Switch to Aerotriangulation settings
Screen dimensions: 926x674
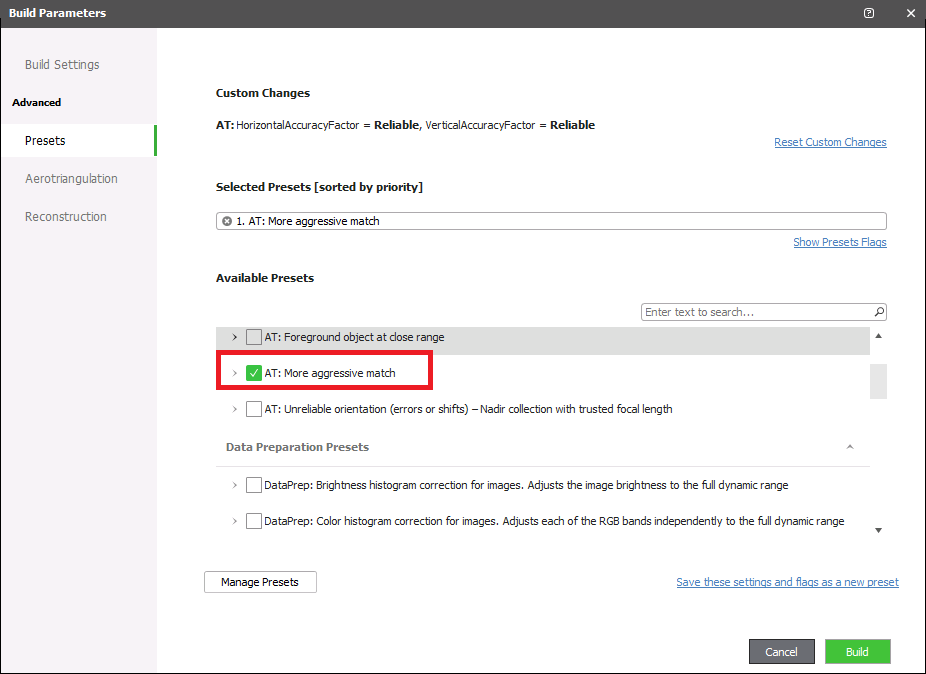point(71,178)
